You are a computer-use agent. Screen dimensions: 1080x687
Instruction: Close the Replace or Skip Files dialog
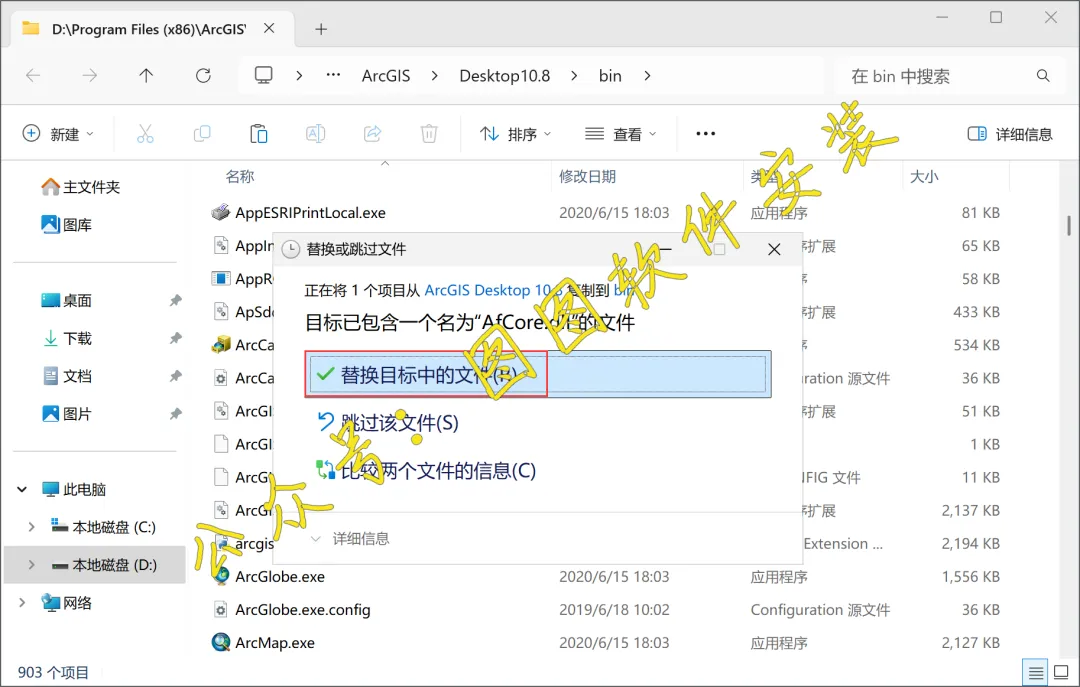[774, 249]
